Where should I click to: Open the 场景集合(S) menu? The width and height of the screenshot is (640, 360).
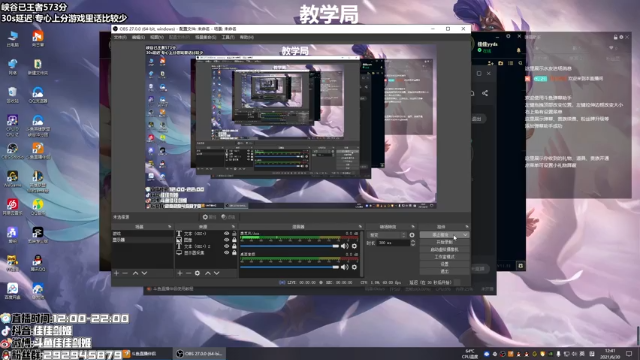pyautogui.click(x=205, y=37)
